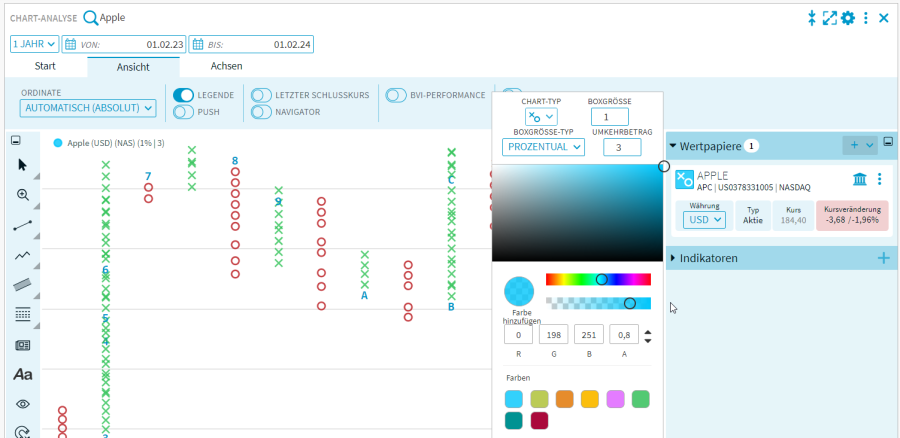Click the eye visibility tool in sidebar
900x438 pixels.
(23, 404)
